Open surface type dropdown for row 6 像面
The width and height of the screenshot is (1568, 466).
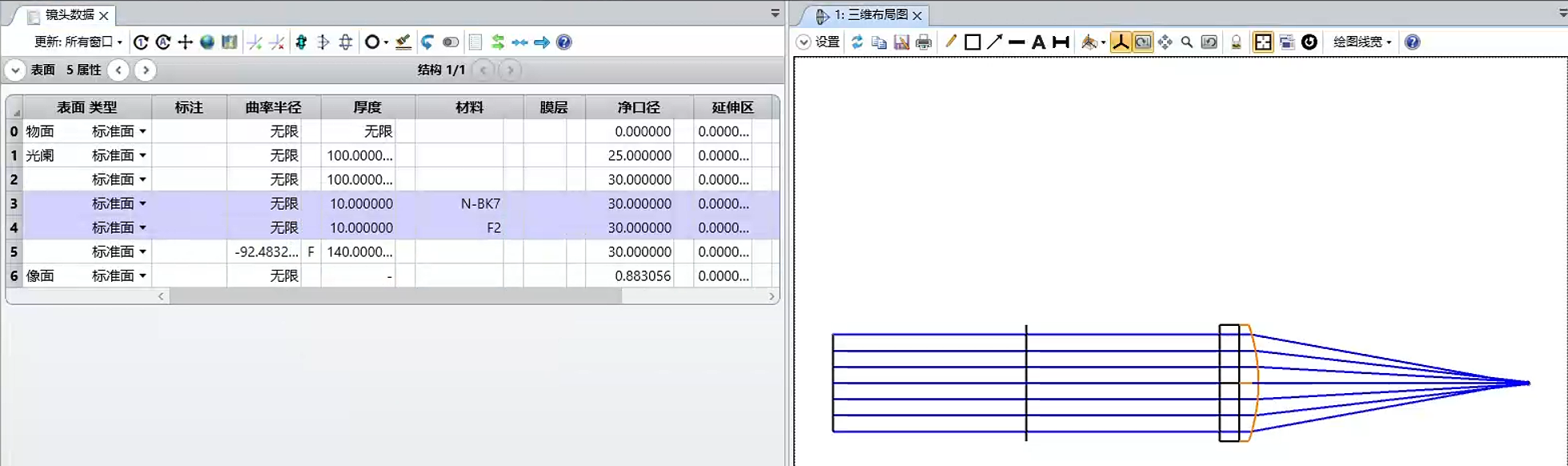pos(142,275)
